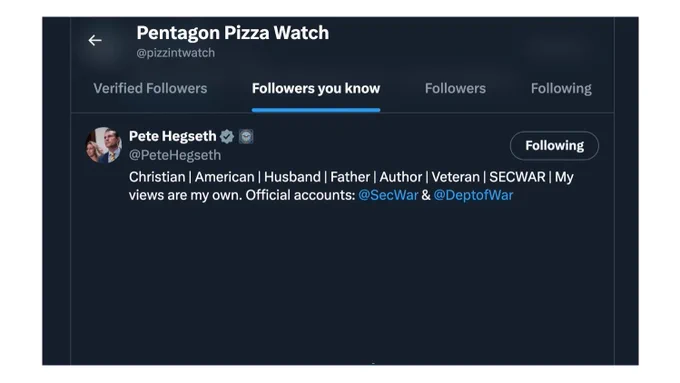Image resolution: width=680 pixels, height=383 pixels.
Task: Open the Followers tab
Action: pos(455,88)
